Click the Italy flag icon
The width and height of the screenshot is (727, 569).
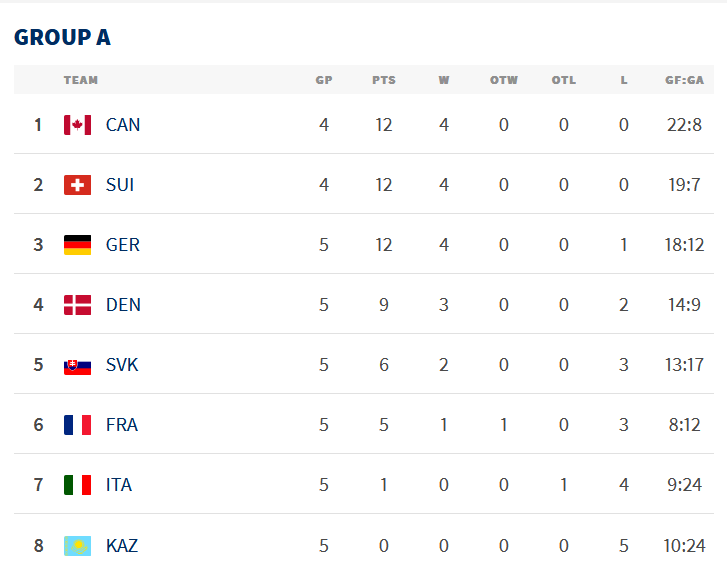tap(77, 485)
